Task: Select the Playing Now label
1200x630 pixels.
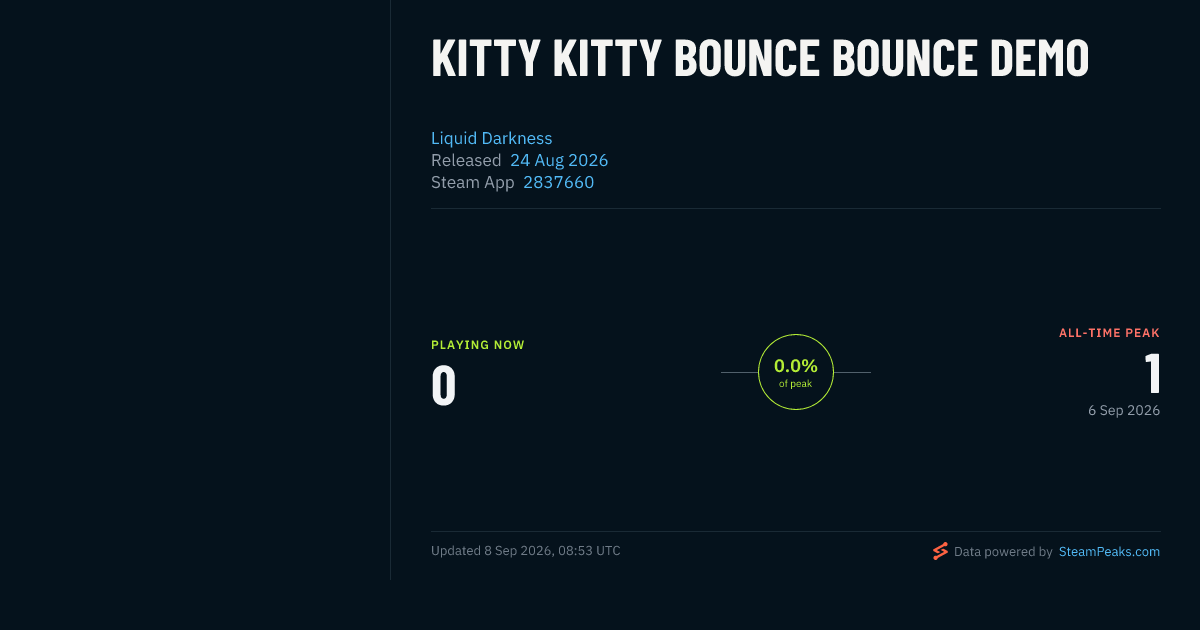Action: 478,345
